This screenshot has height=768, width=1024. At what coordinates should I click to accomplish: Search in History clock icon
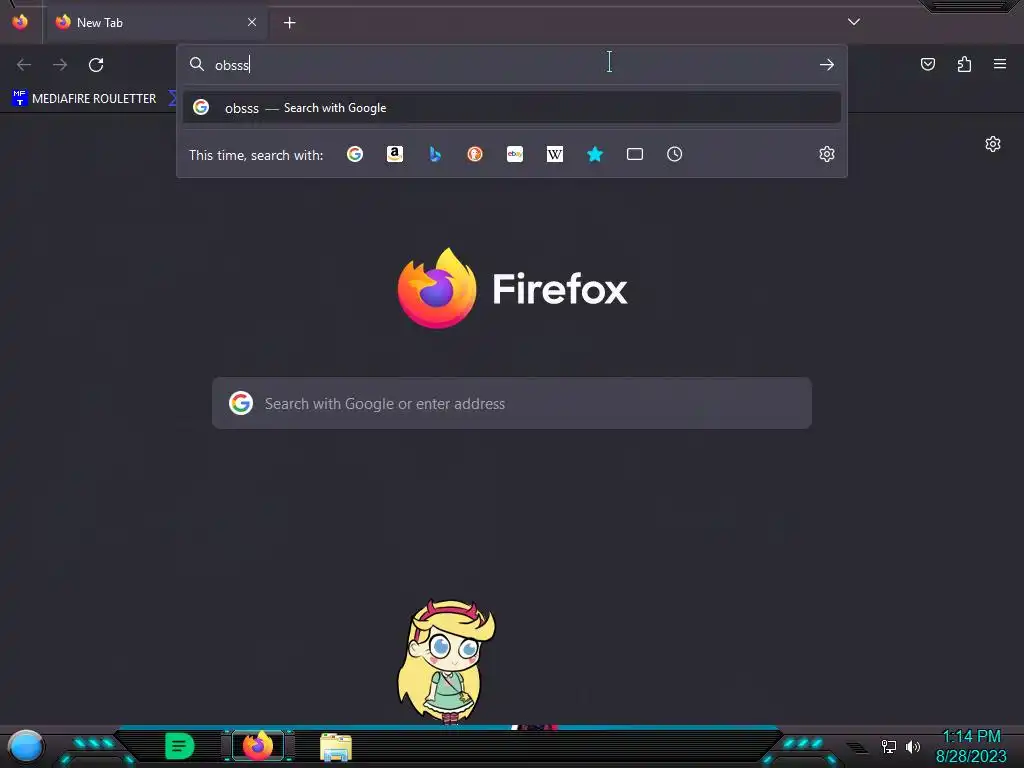(x=675, y=154)
